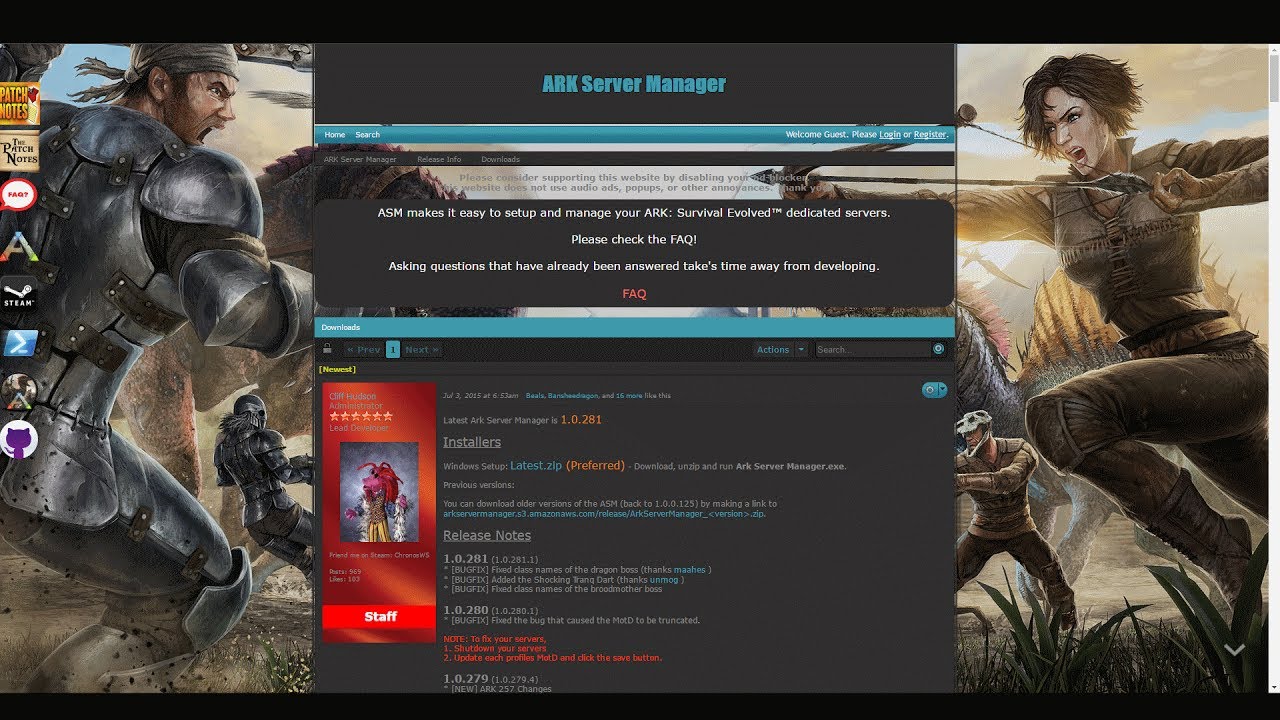Click the round ARK avatar sidebar icon
The height and width of the screenshot is (720, 1280).
click(x=19, y=392)
